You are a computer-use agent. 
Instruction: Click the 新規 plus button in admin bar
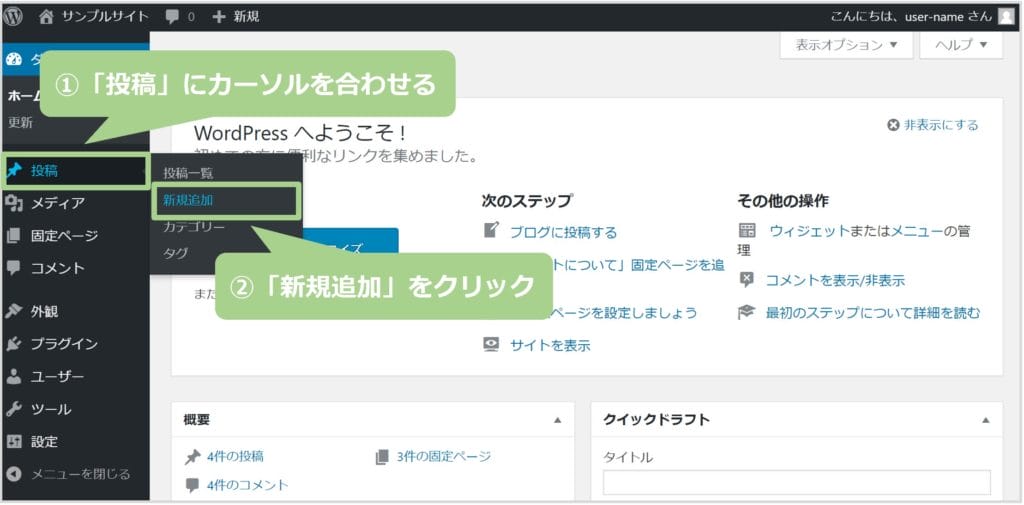click(236, 17)
